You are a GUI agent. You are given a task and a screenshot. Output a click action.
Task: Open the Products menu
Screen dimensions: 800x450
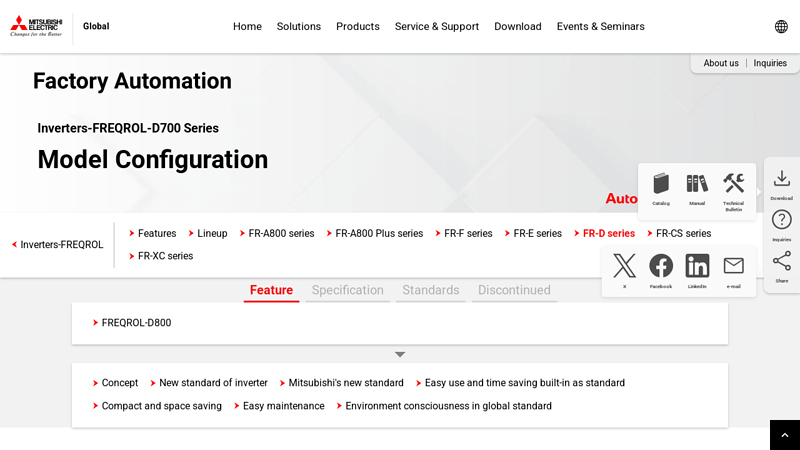click(x=357, y=27)
